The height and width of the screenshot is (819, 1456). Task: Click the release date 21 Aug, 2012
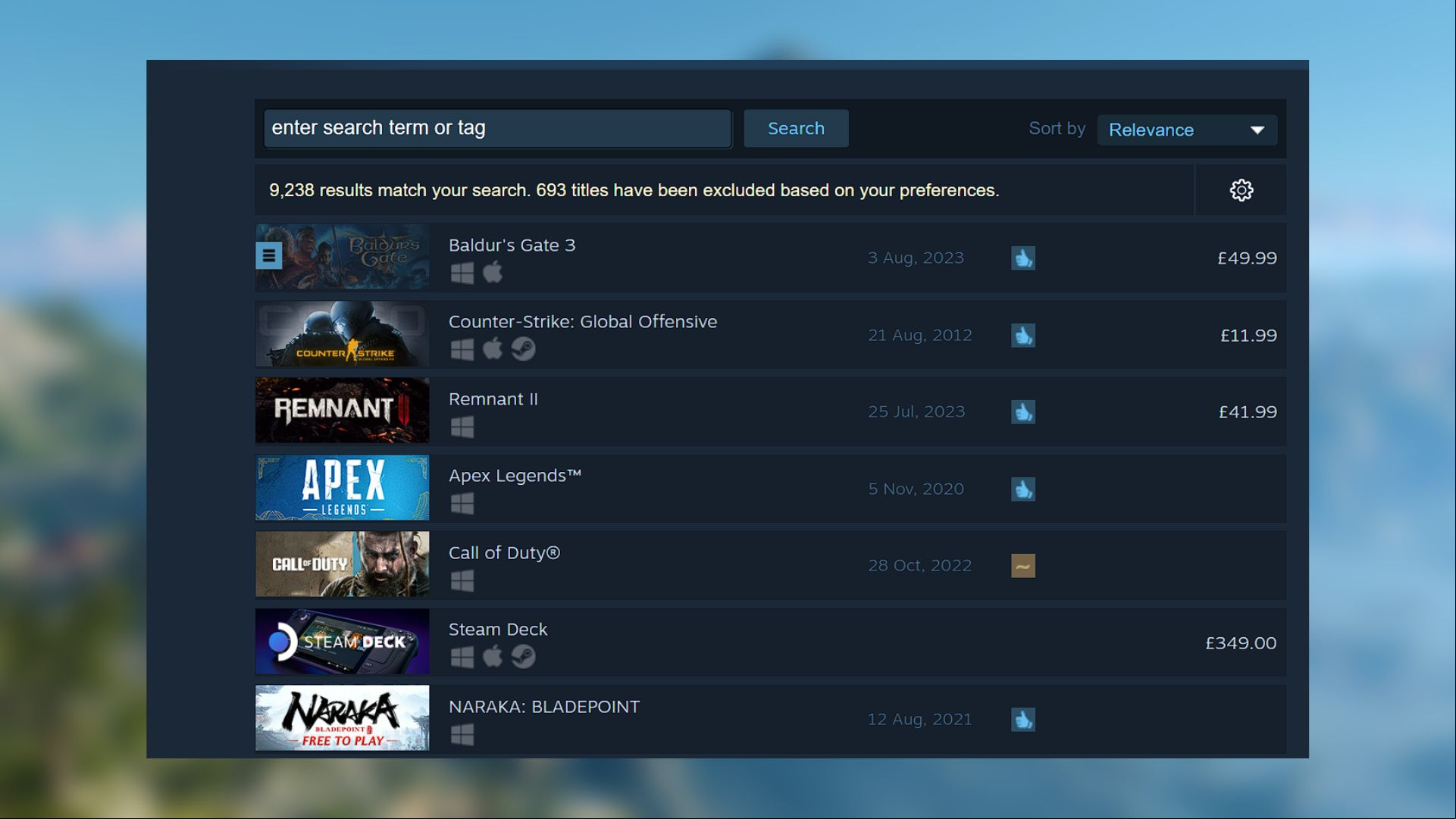(919, 336)
